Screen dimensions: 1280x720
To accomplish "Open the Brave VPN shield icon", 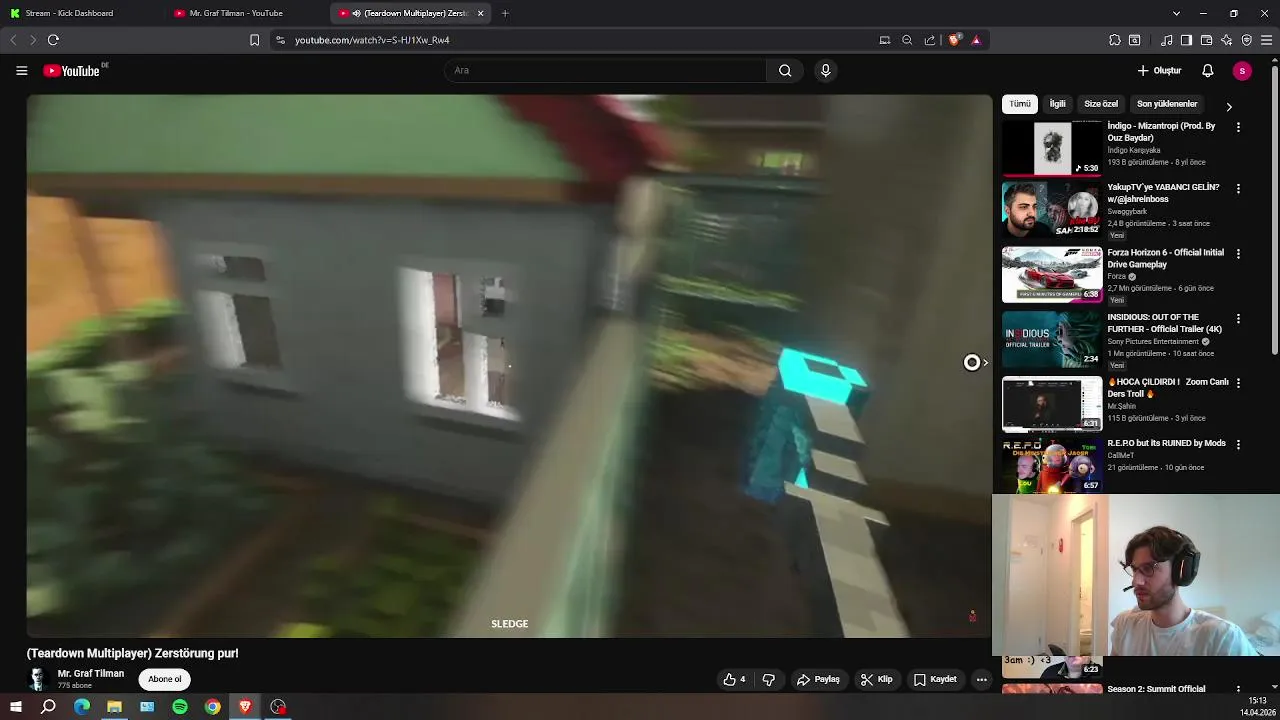I will (x=1246, y=40).
